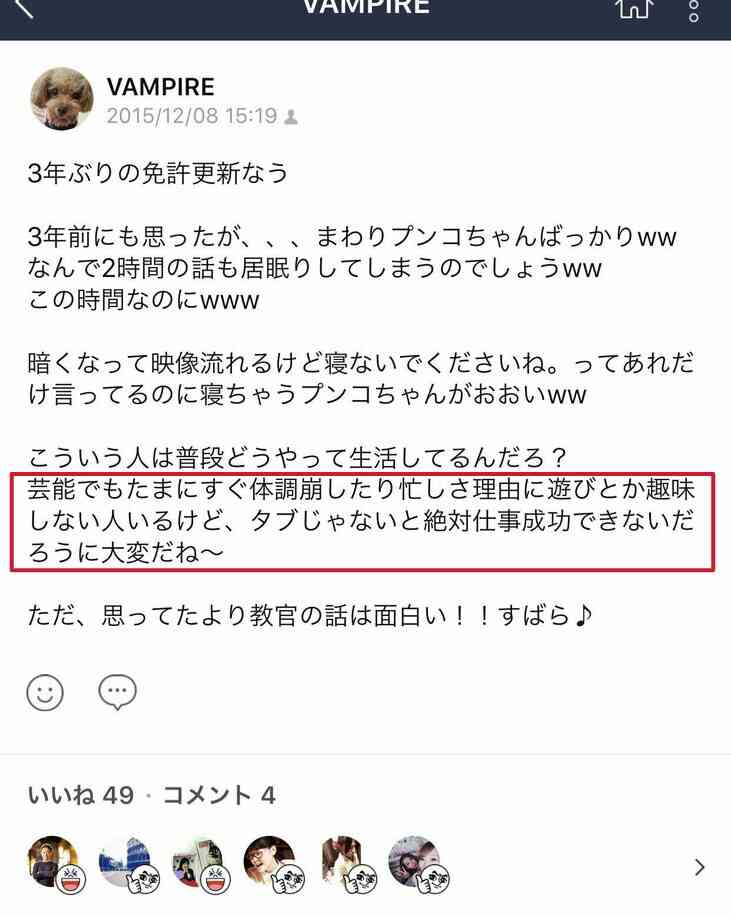Viewport: 731px width, 915px height.
Task: Open the home icon in header
Action: (x=634, y=8)
